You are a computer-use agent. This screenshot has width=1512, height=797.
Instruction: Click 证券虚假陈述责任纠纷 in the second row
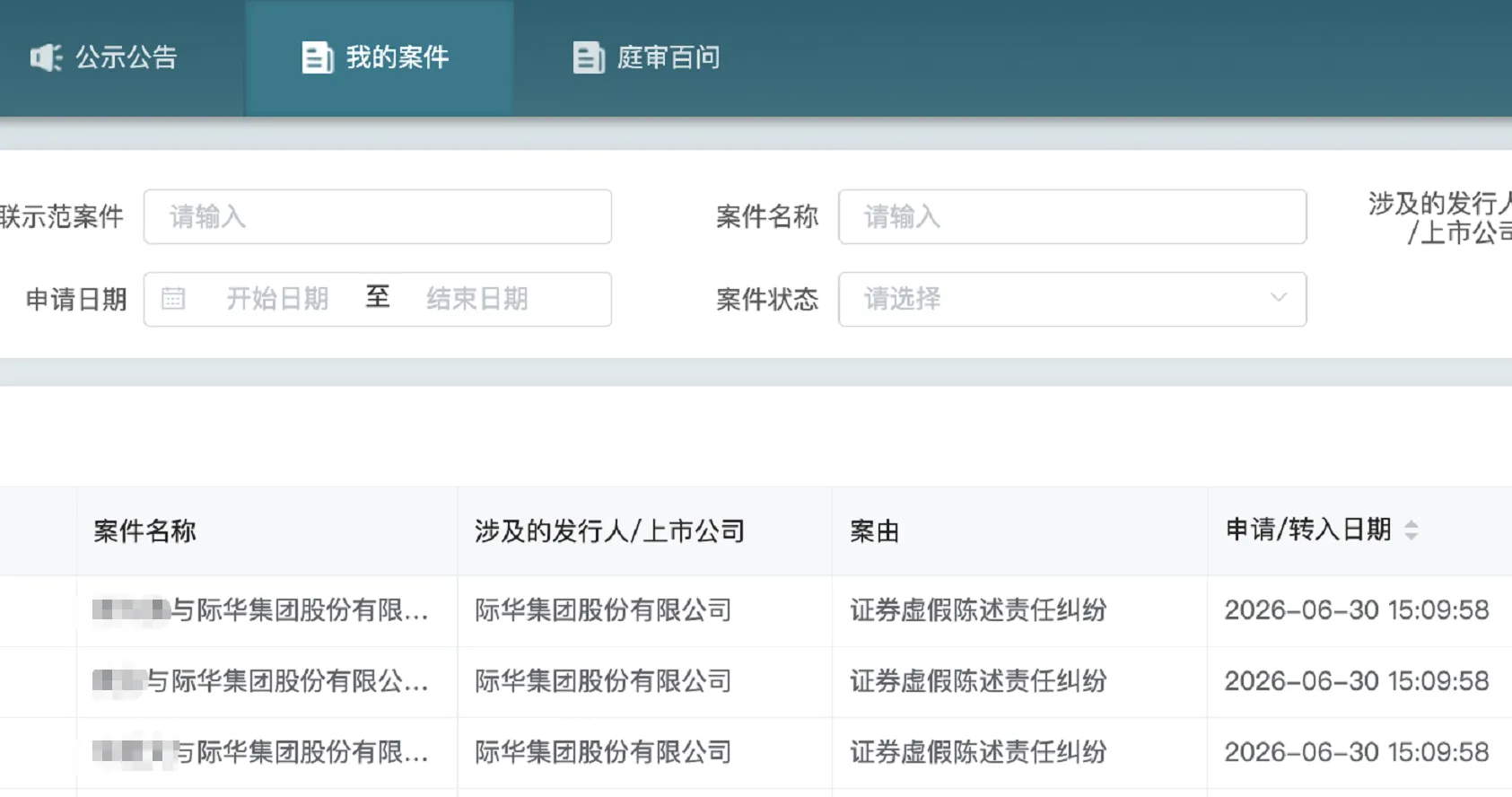click(x=979, y=681)
